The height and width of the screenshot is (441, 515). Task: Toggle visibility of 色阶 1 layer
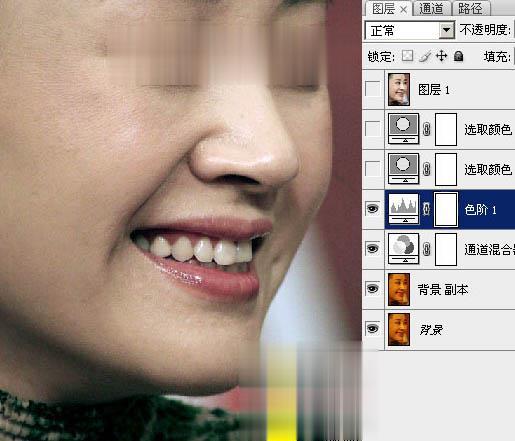373,209
